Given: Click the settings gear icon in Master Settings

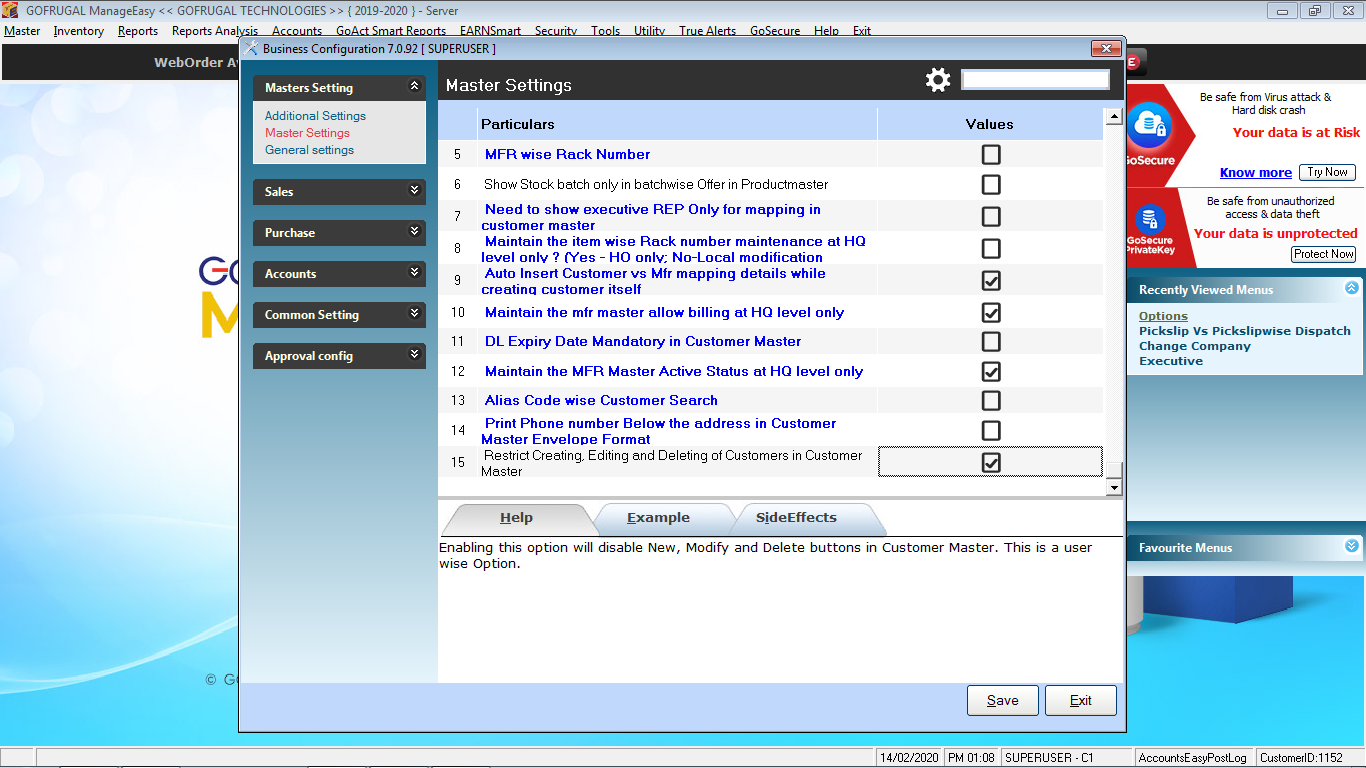Looking at the screenshot, I should (938, 80).
